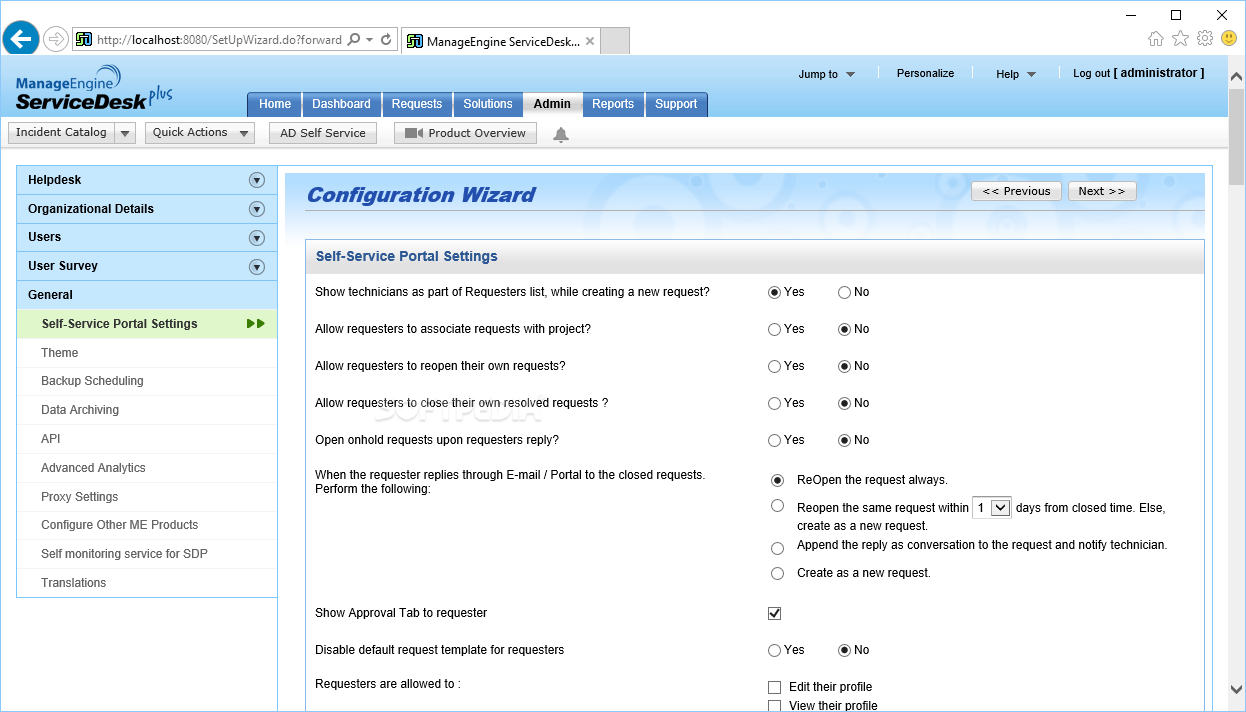
Task: Open the browser settings gear icon
Action: pyautogui.click(x=1205, y=39)
